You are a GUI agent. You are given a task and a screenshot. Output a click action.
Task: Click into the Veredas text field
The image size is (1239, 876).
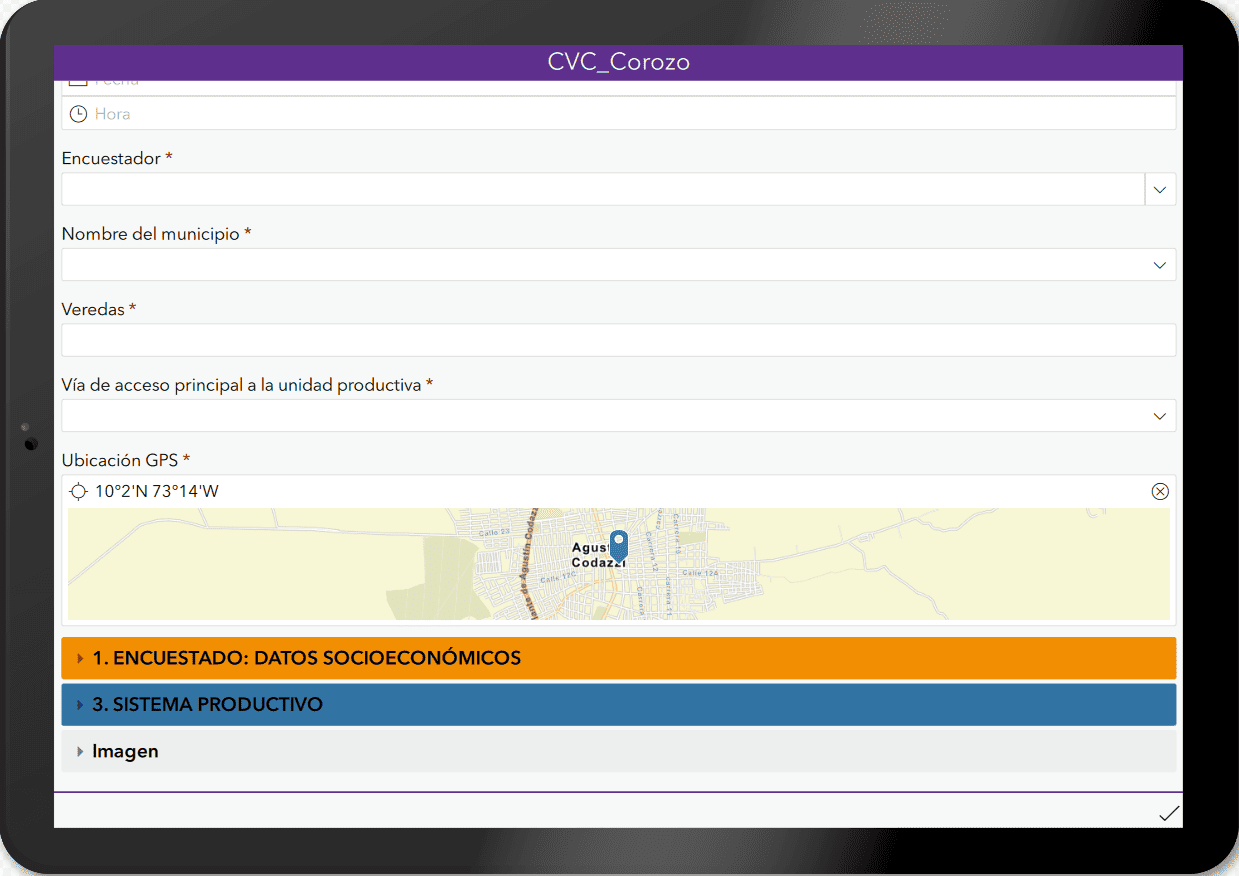[618, 340]
